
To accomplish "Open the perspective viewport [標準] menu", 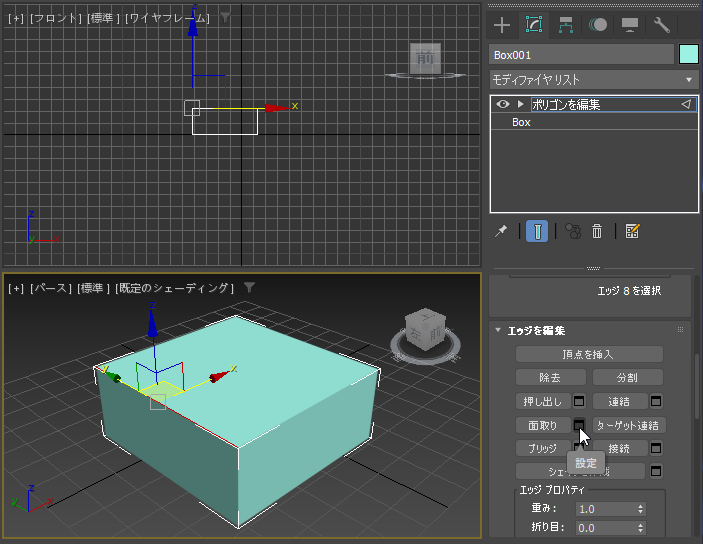I will [x=93, y=288].
